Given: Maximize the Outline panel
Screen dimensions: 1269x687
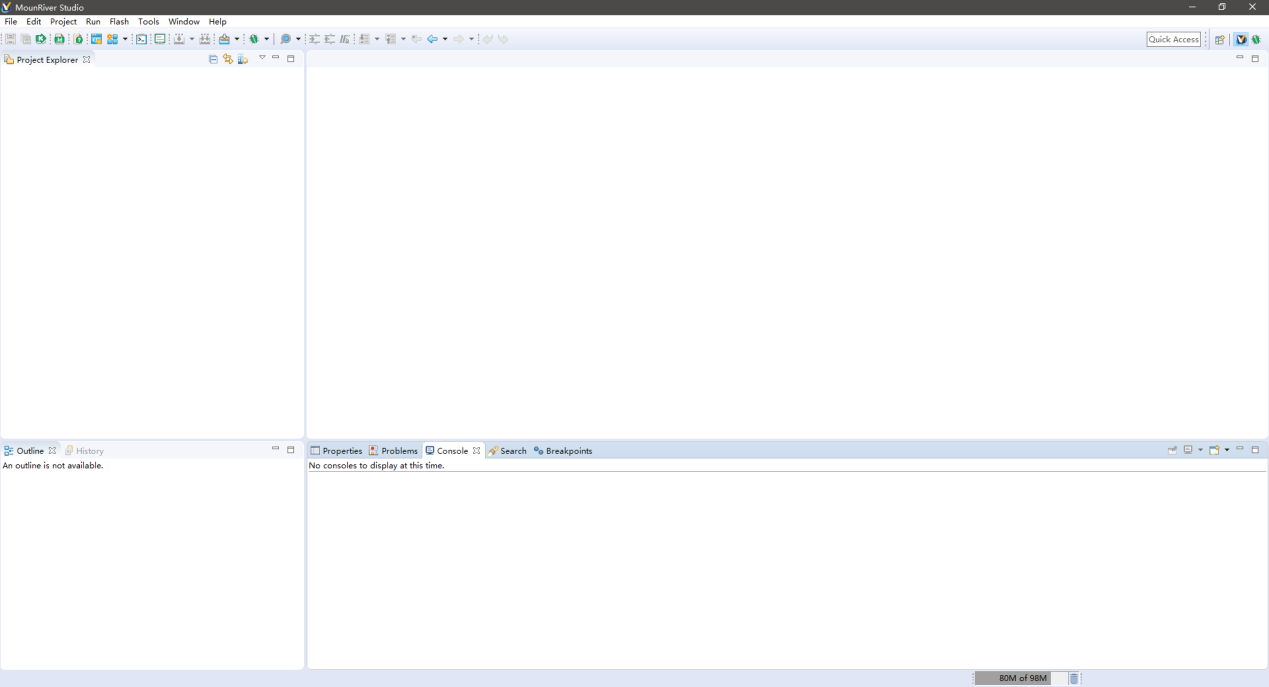Looking at the screenshot, I should [291, 450].
